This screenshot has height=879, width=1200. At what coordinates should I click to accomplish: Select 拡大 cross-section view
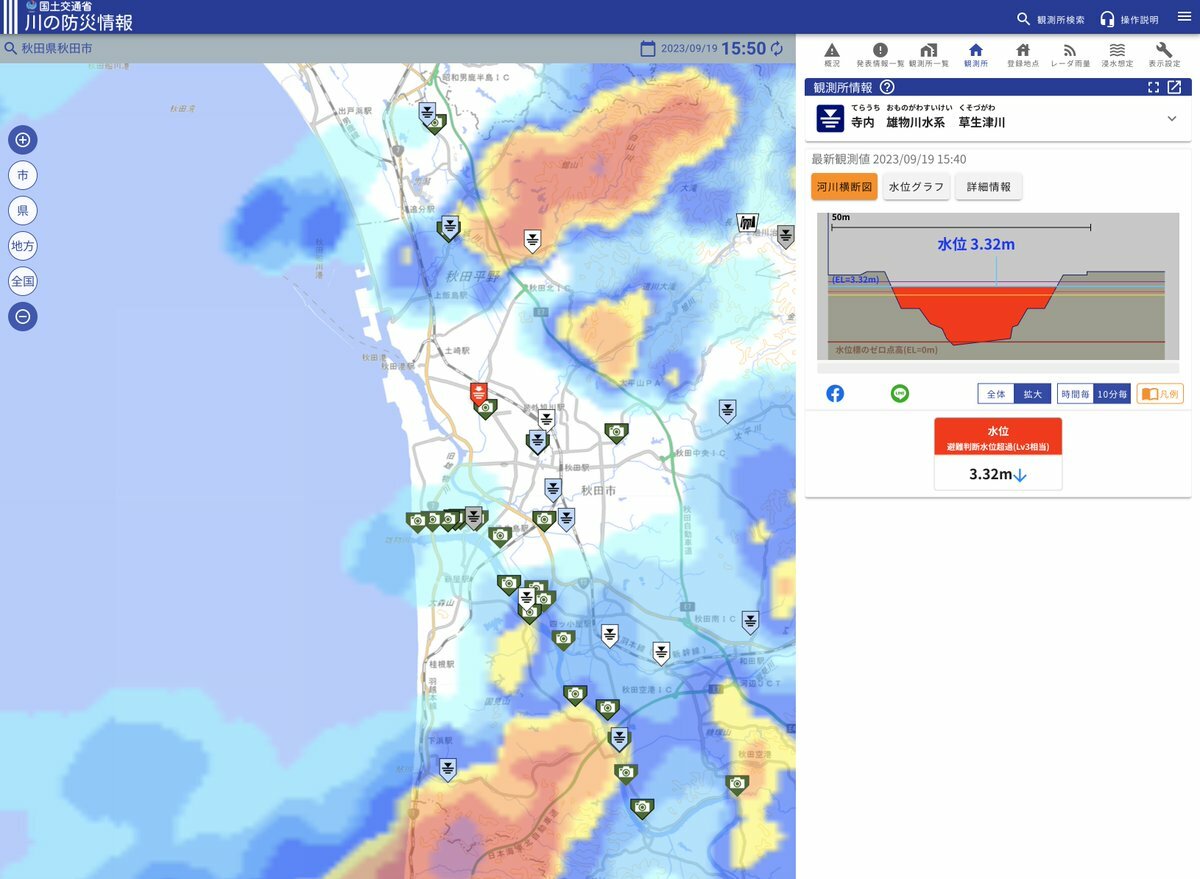click(x=1032, y=394)
